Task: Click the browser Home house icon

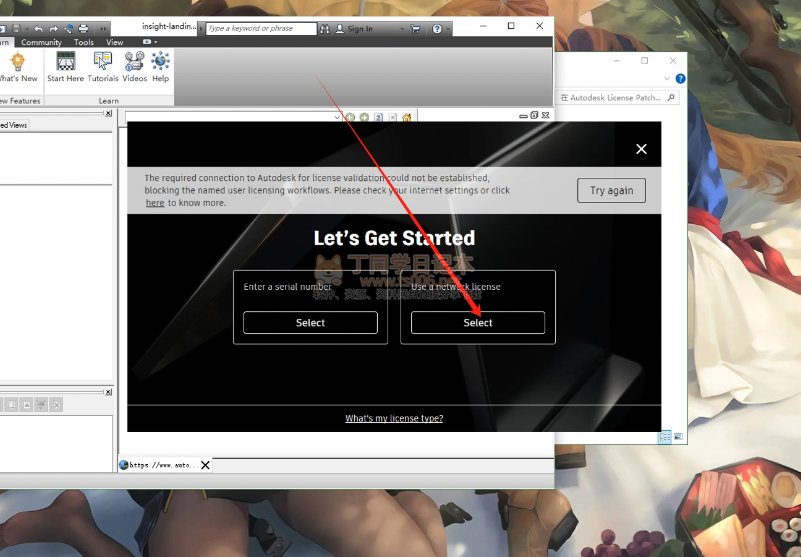Action: [x=407, y=118]
